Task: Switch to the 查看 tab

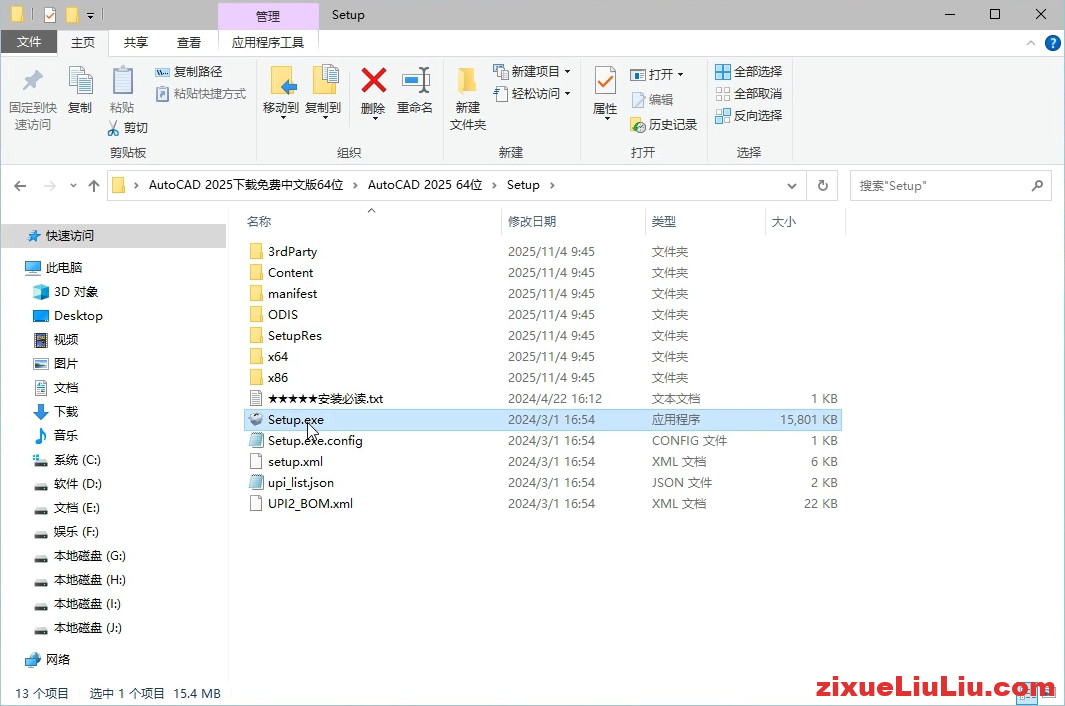Action: click(x=190, y=42)
